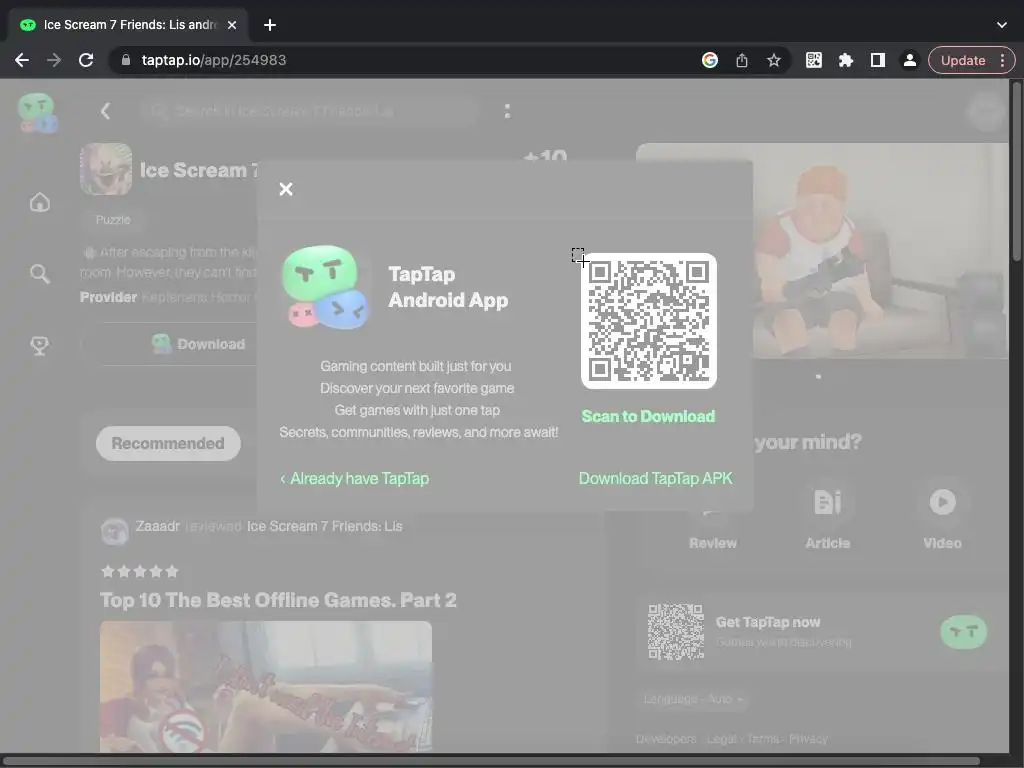The image size is (1024, 768).
Task: Go back in browser history
Action: click(x=22, y=60)
